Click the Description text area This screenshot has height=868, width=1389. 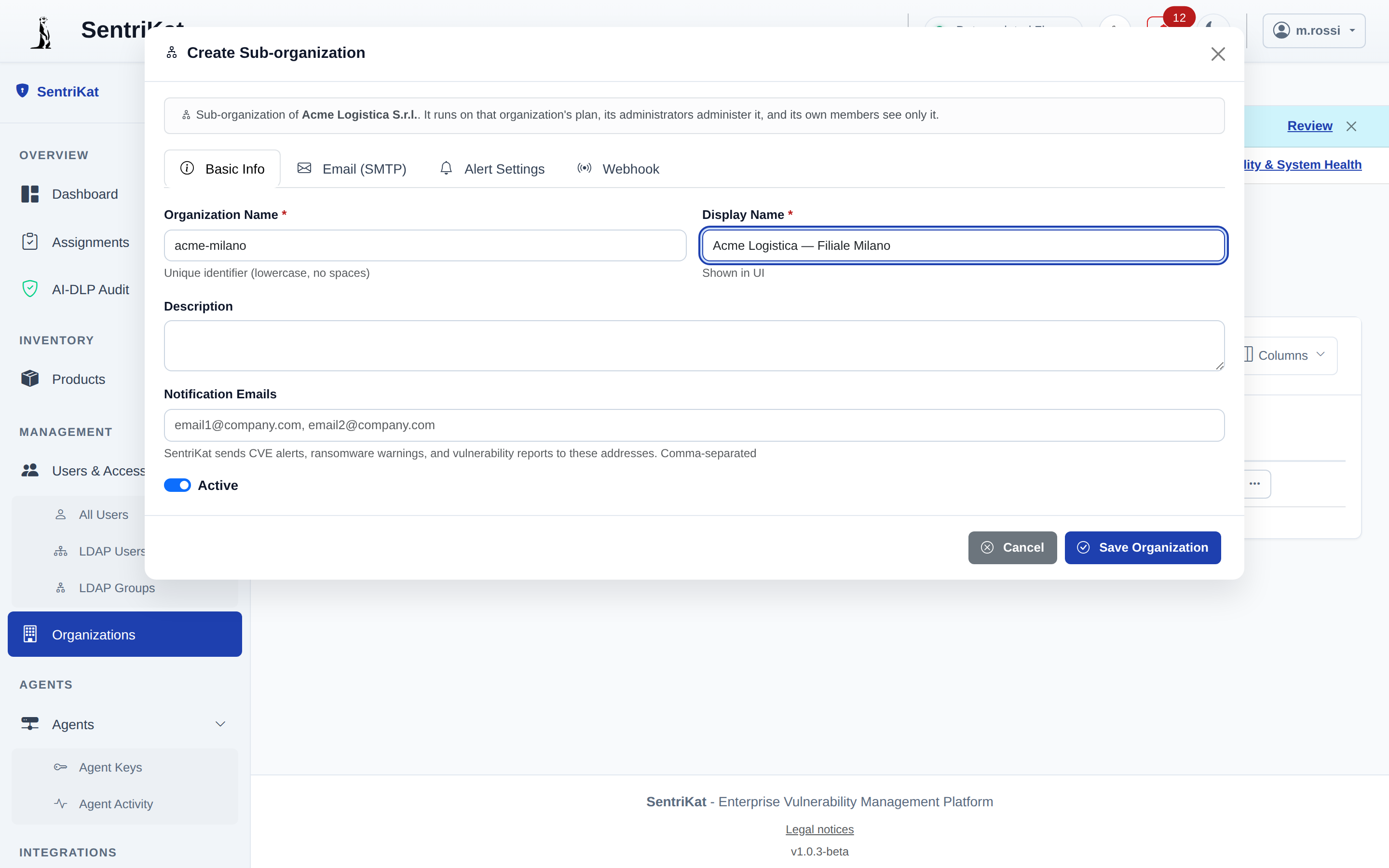(x=694, y=346)
